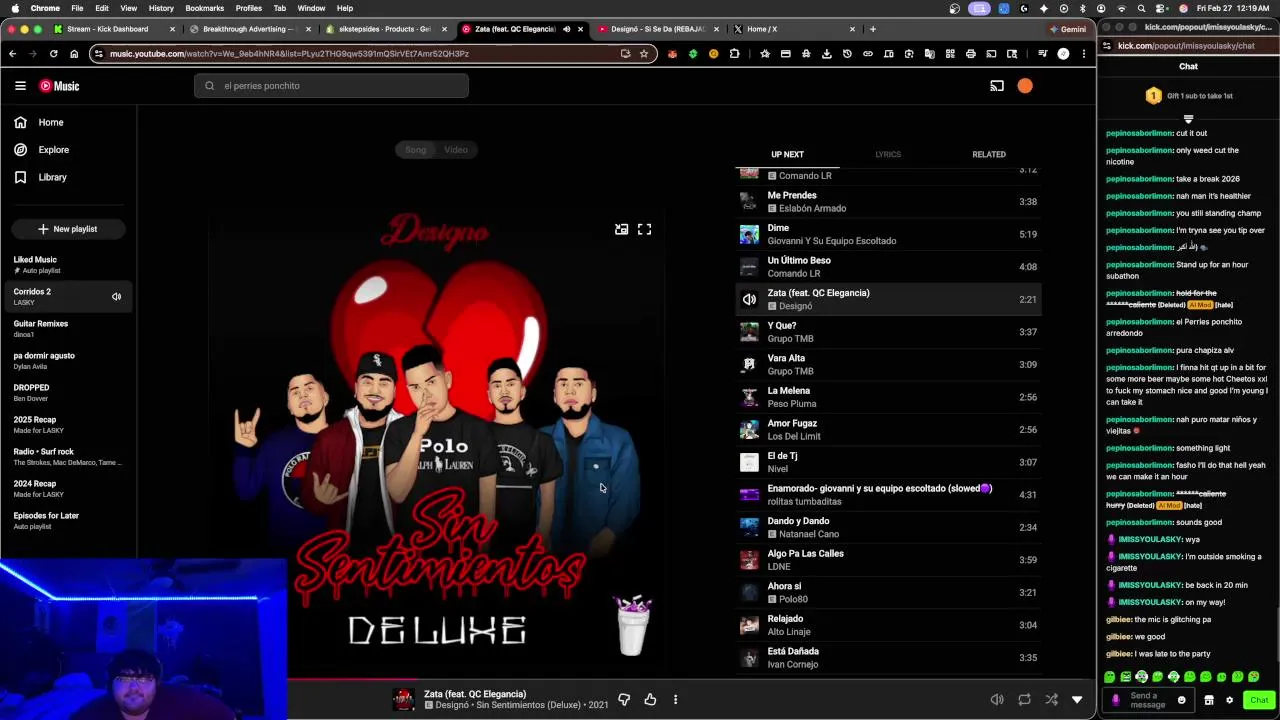The width and height of the screenshot is (1280, 720).
Task: Bookmark this page with the star
Action: pyautogui.click(x=644, y=54)
